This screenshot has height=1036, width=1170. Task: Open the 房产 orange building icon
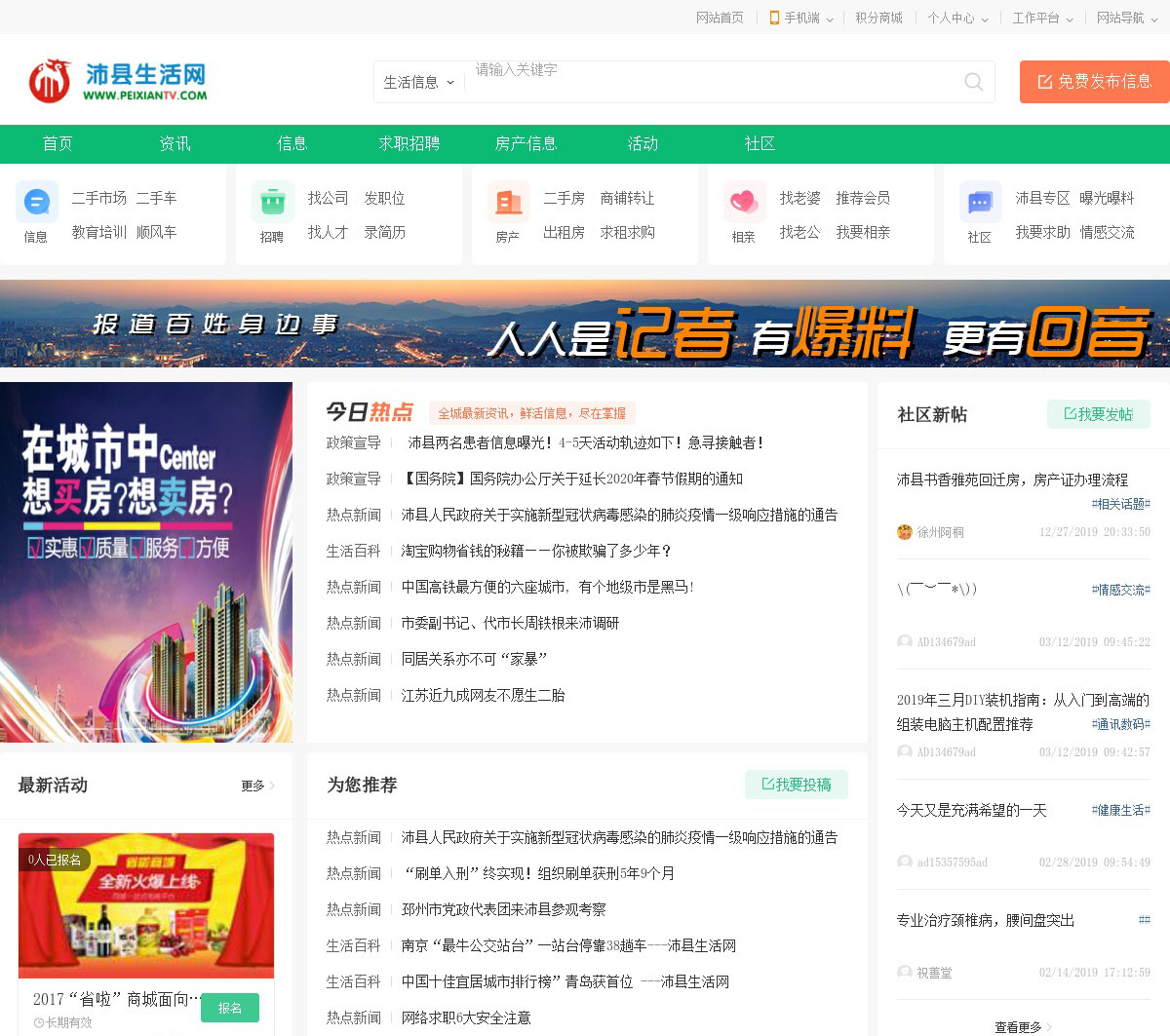(x=508, y=202)
